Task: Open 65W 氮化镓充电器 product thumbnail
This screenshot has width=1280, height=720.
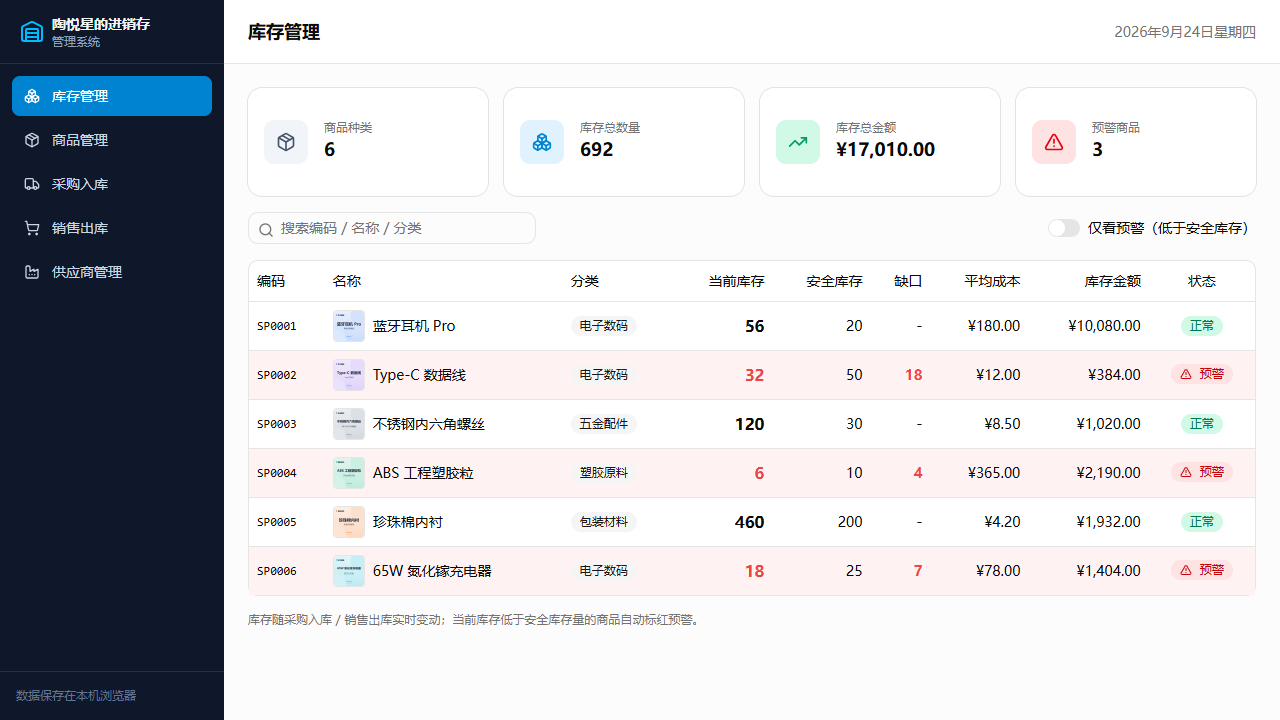Action: click(x=349, y=571)
